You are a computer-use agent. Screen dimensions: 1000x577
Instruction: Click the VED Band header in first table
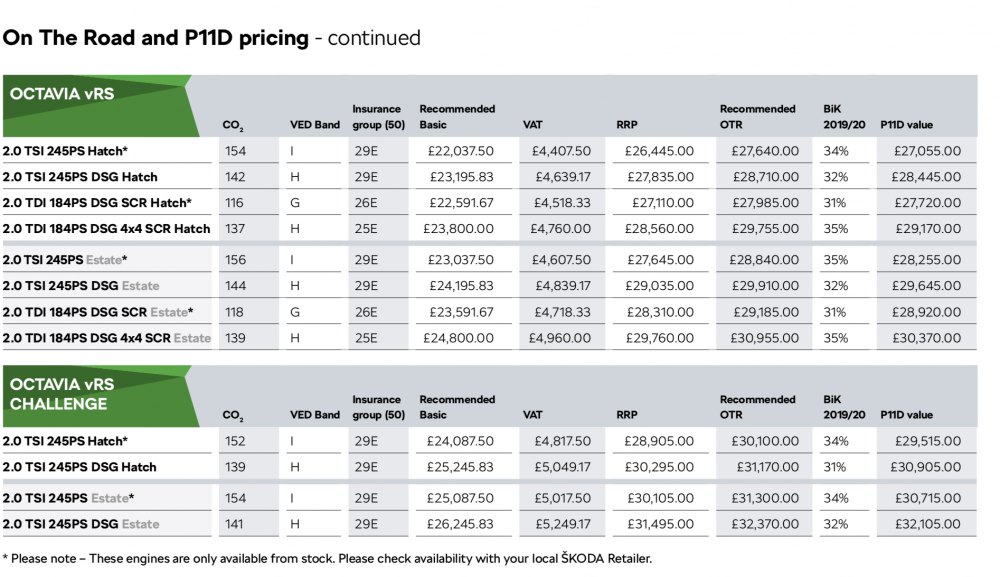coord(315,125)
